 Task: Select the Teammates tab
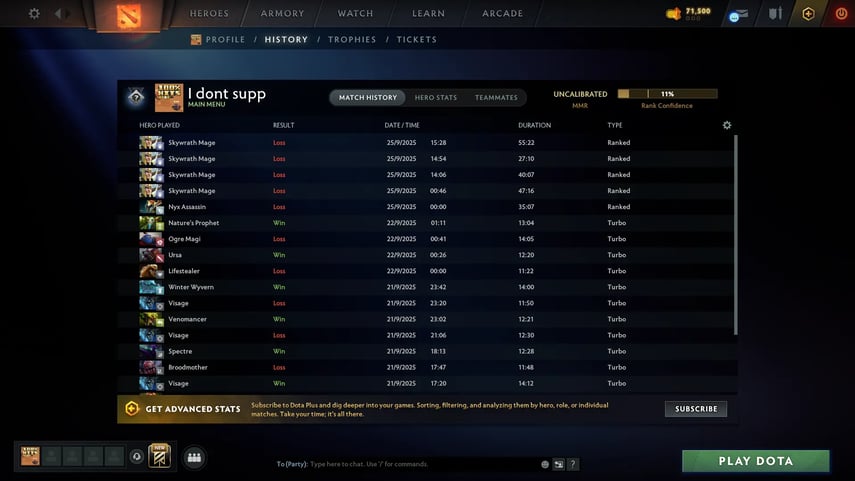pyautogui.click(x=496, y=97)
